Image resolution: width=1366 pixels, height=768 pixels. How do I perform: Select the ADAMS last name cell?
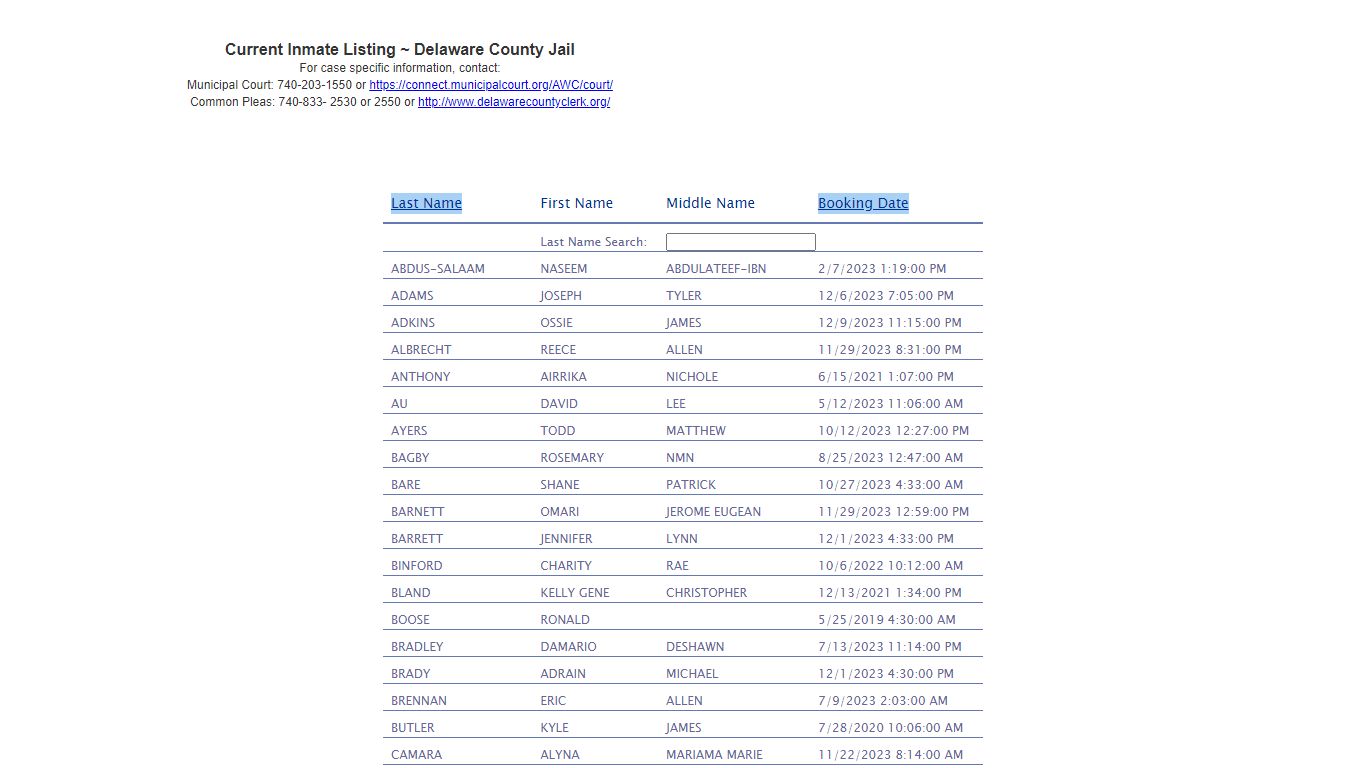412,296
